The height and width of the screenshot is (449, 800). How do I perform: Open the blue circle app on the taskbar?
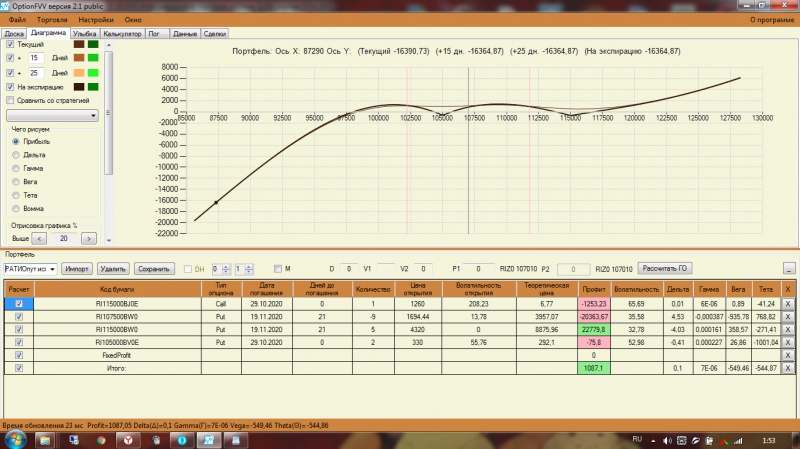(182, 440)
